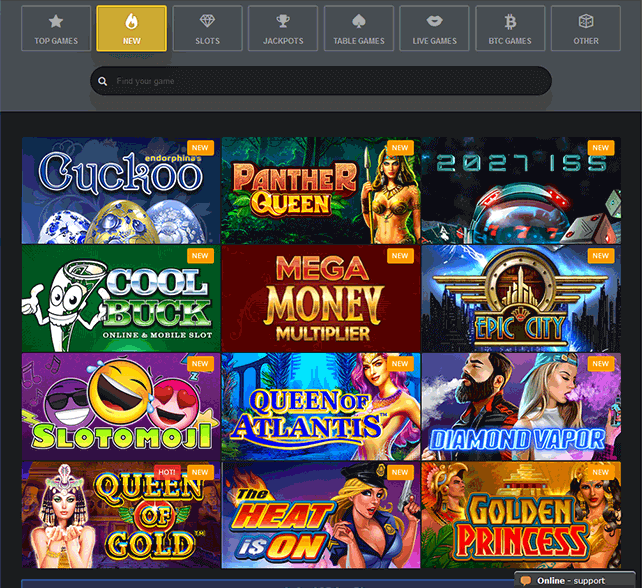Select the spade Table Games icon

[359, 21]
